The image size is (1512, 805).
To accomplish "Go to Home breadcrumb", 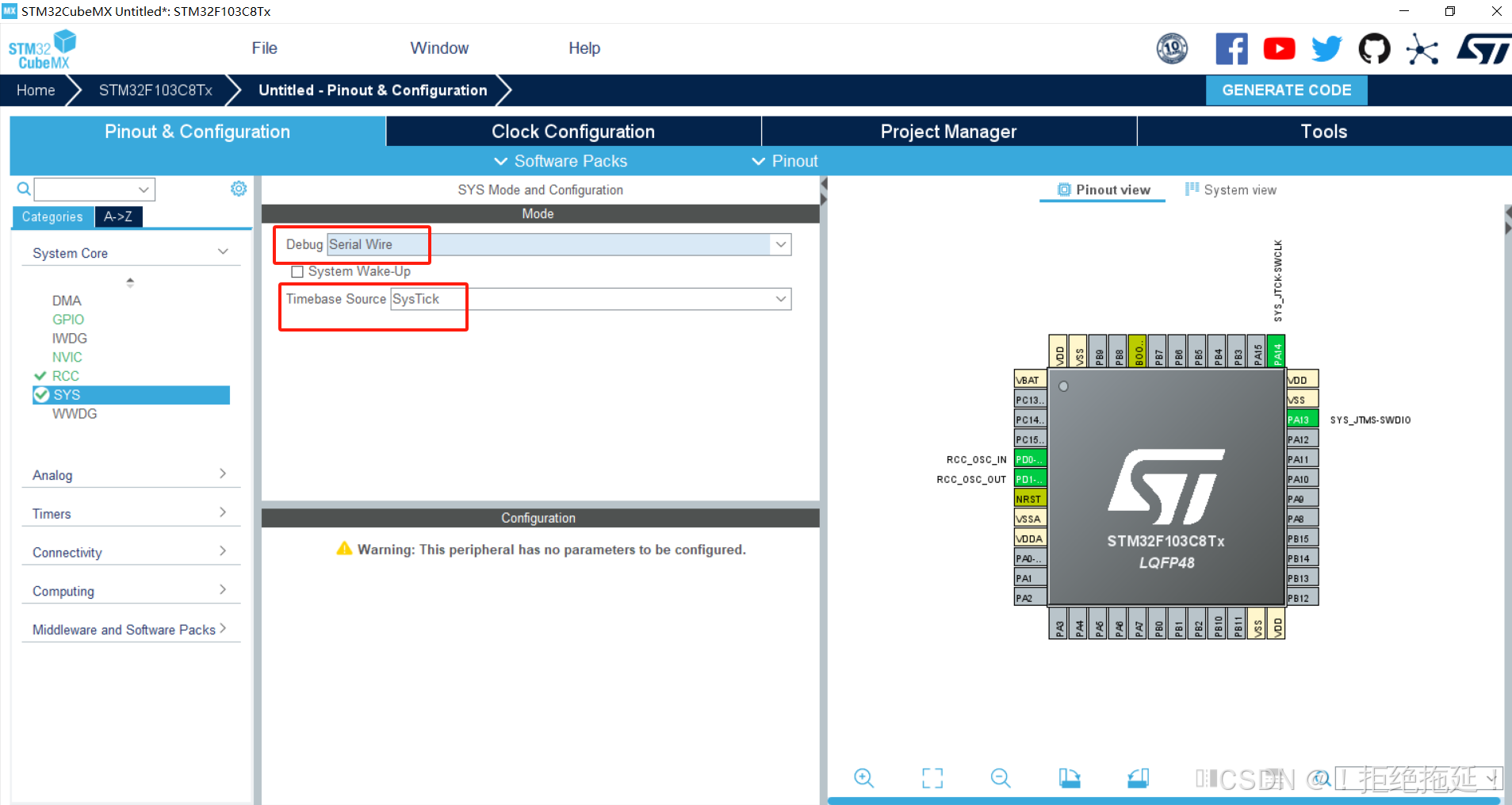I will pos(36,90).
